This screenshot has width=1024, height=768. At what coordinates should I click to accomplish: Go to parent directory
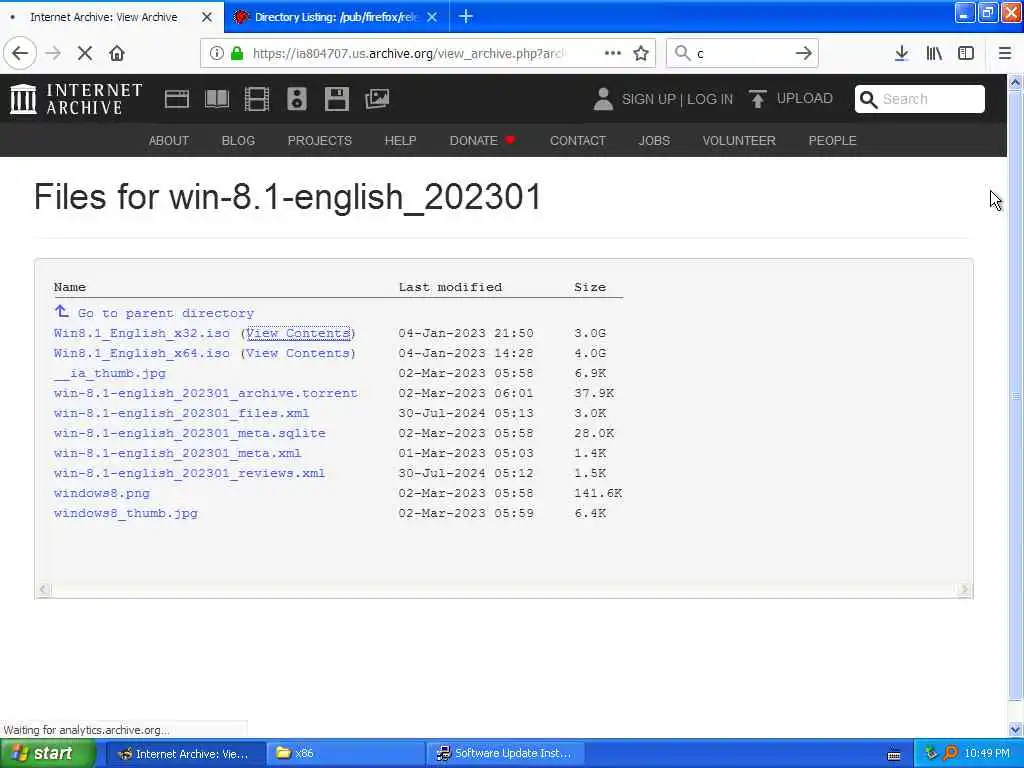coord(165,313)
